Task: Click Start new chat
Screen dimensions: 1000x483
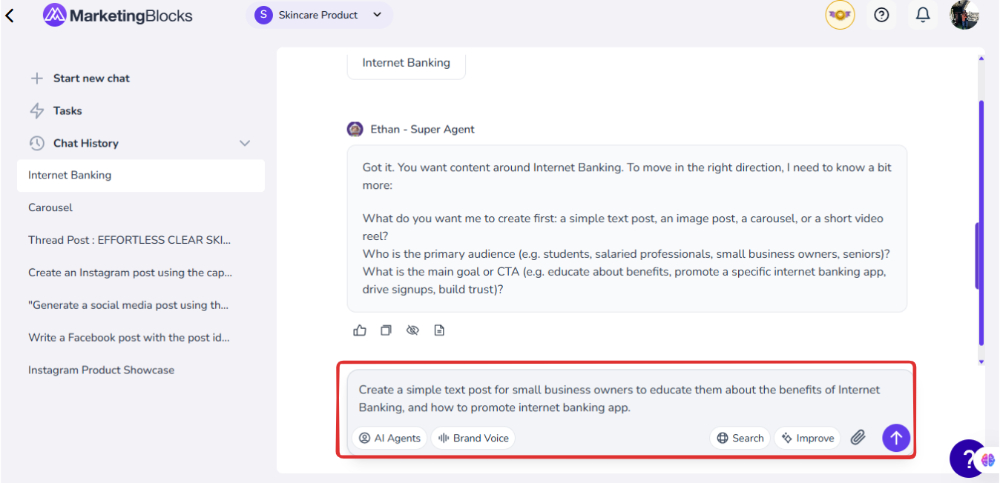Action: pyautogui.click(x=90, y=78)
